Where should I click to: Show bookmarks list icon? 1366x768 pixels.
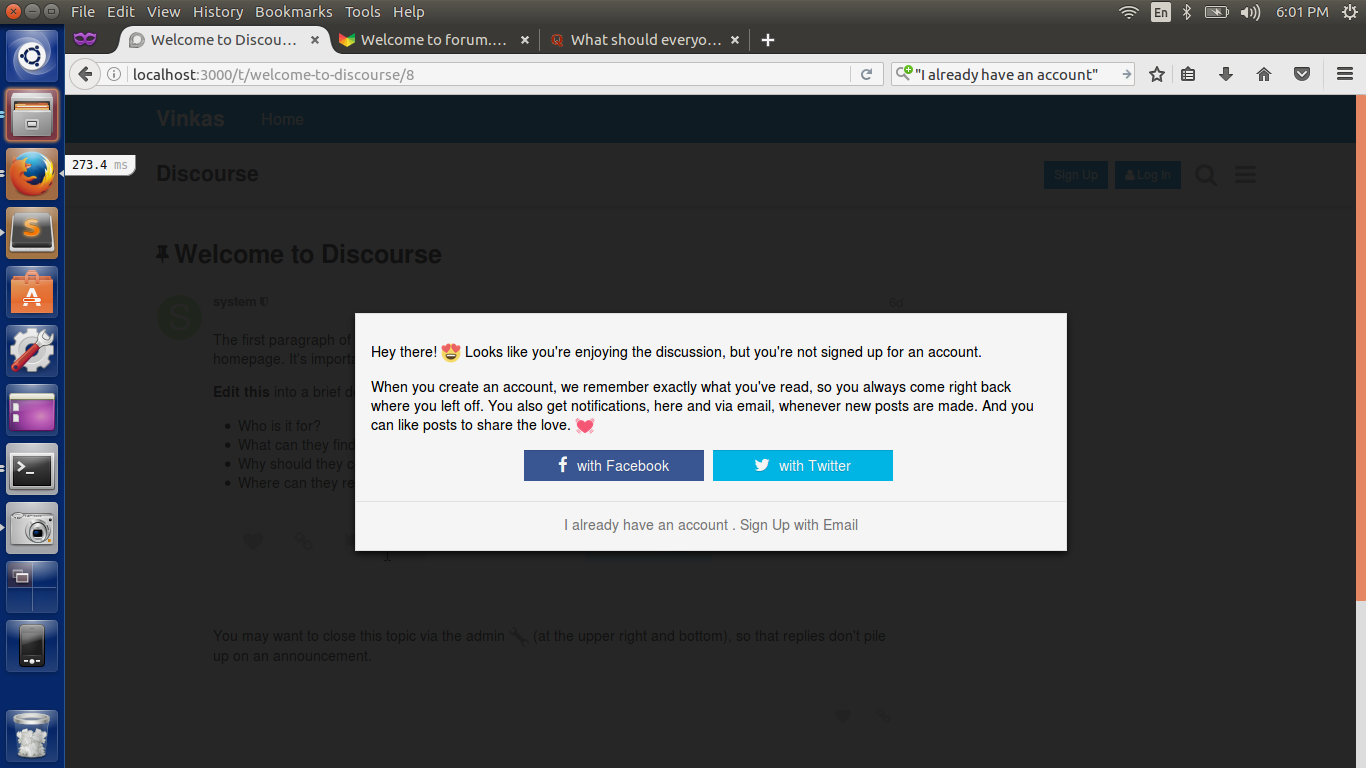click(1188, 74)
